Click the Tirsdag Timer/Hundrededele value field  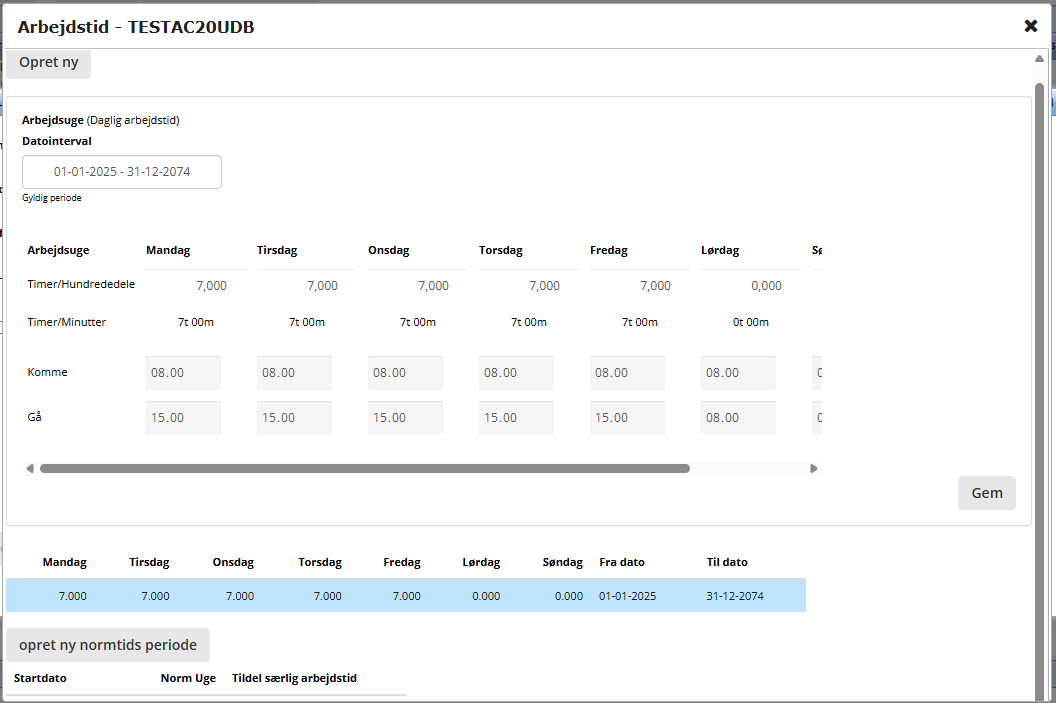coord(296,286)
